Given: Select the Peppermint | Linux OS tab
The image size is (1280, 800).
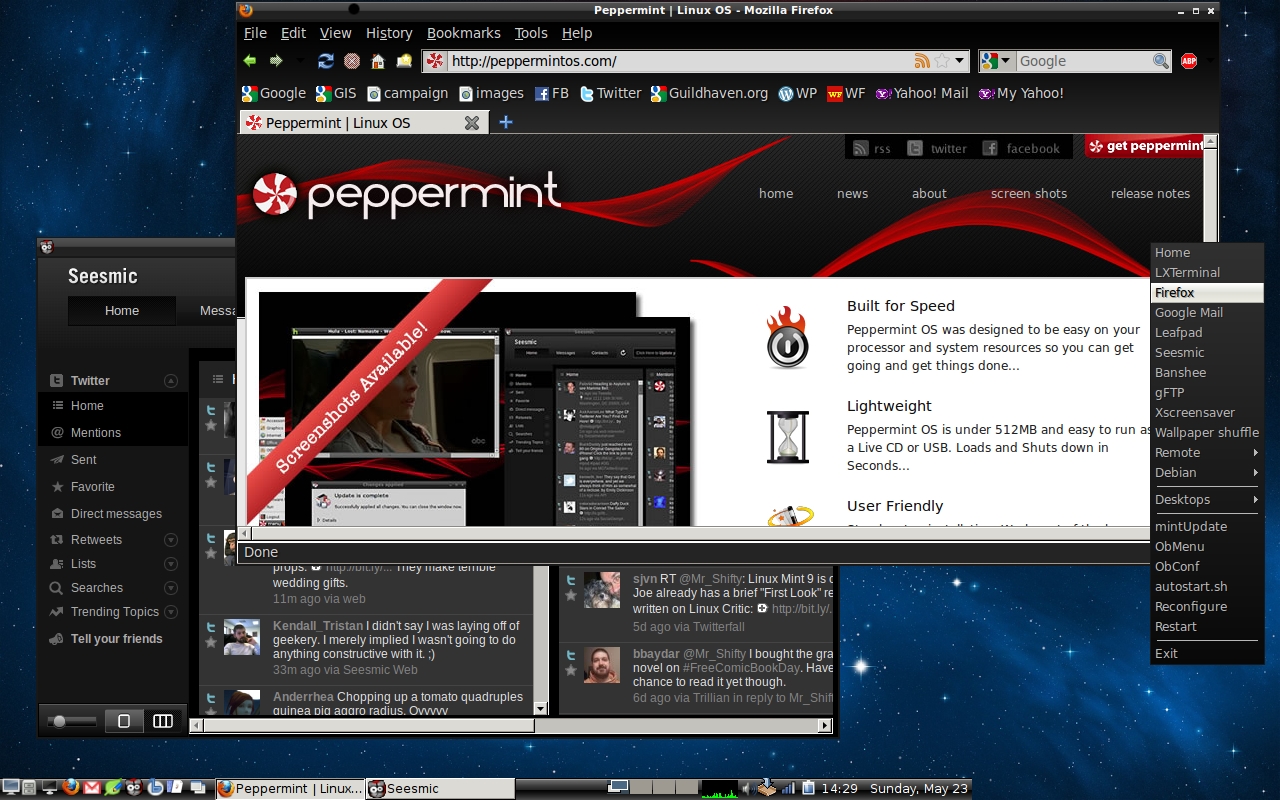Looking at the screenshot, I should pyautogui.click(x=362, y=123).
